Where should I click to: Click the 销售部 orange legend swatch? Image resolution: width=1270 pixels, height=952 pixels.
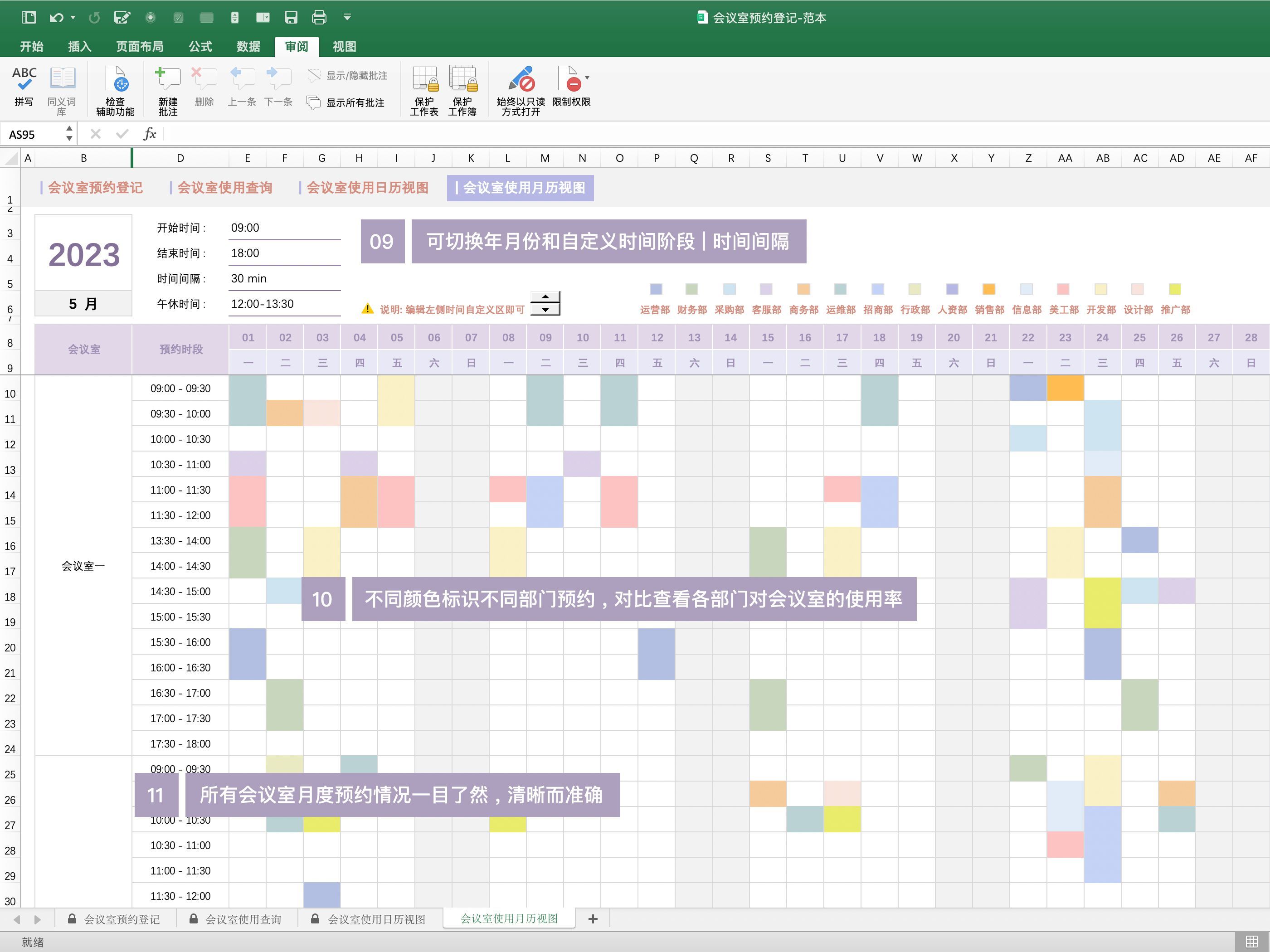tap(989, 289)
